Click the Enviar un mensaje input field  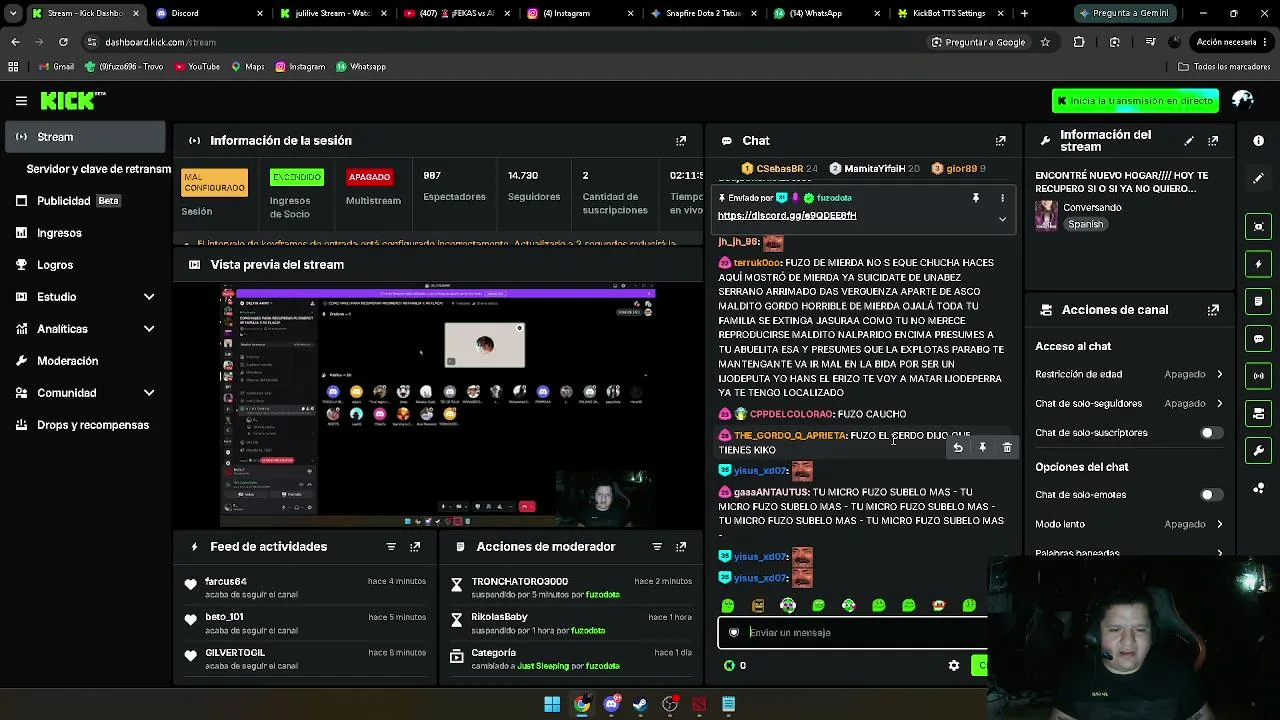click(852, 632)
